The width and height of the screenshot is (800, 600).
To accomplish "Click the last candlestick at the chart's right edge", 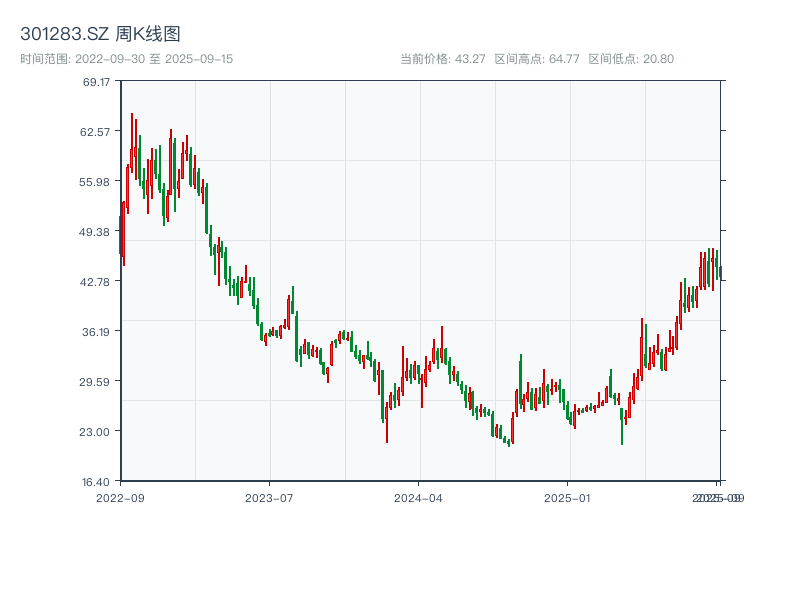I will pos(720,273).
